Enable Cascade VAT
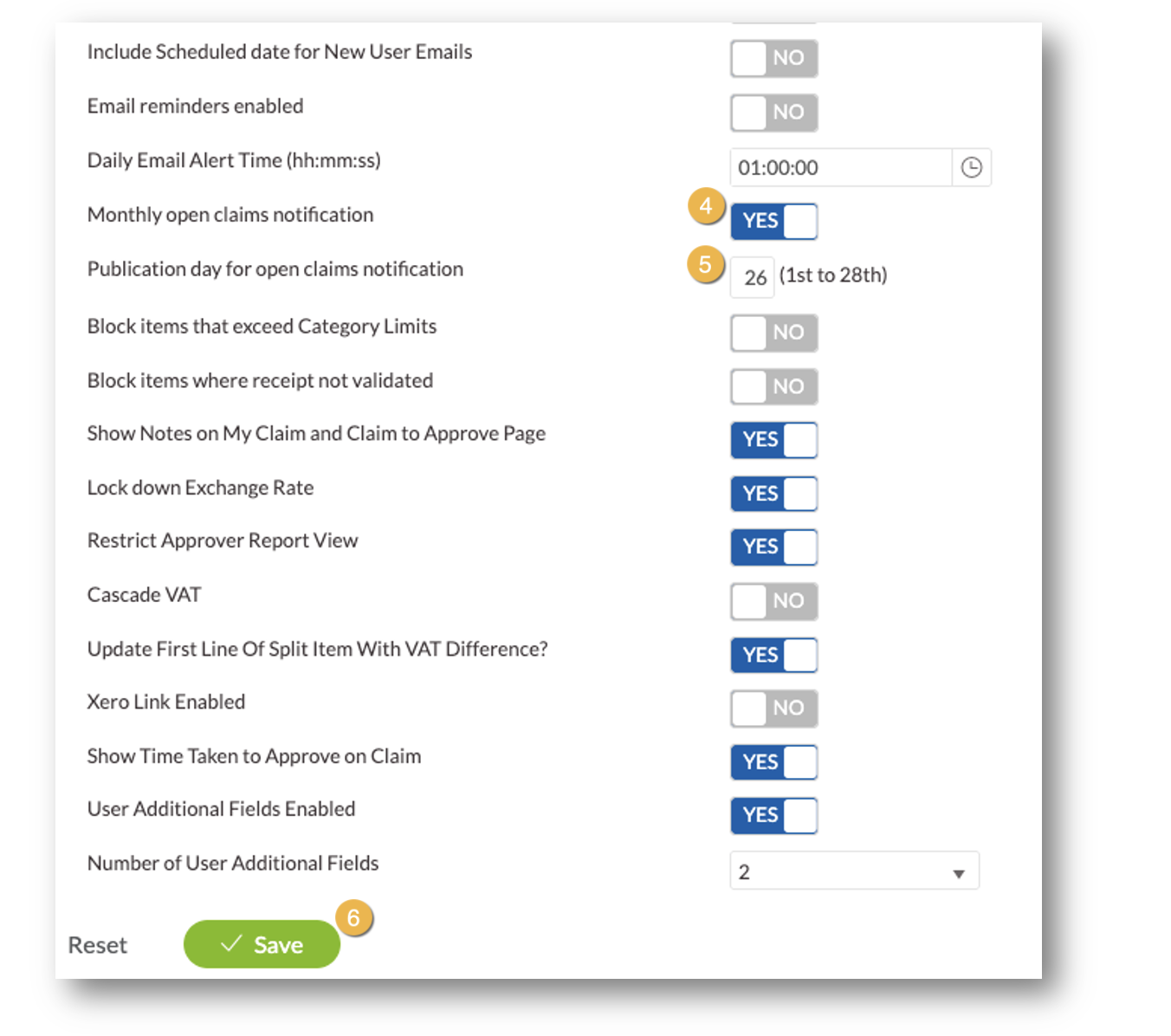1171x1036 pixels. pyautogui.click(x=773, y=601)
